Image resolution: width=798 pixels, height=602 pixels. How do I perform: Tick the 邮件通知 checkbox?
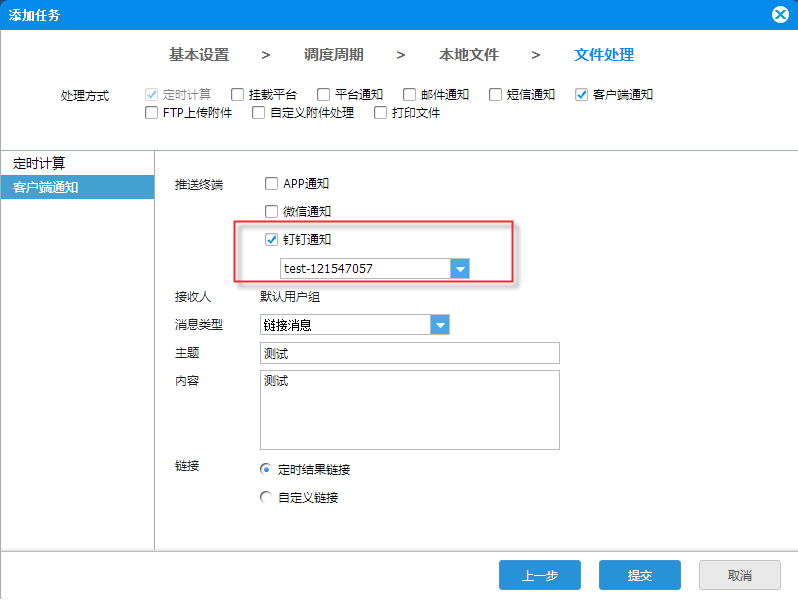409,95
